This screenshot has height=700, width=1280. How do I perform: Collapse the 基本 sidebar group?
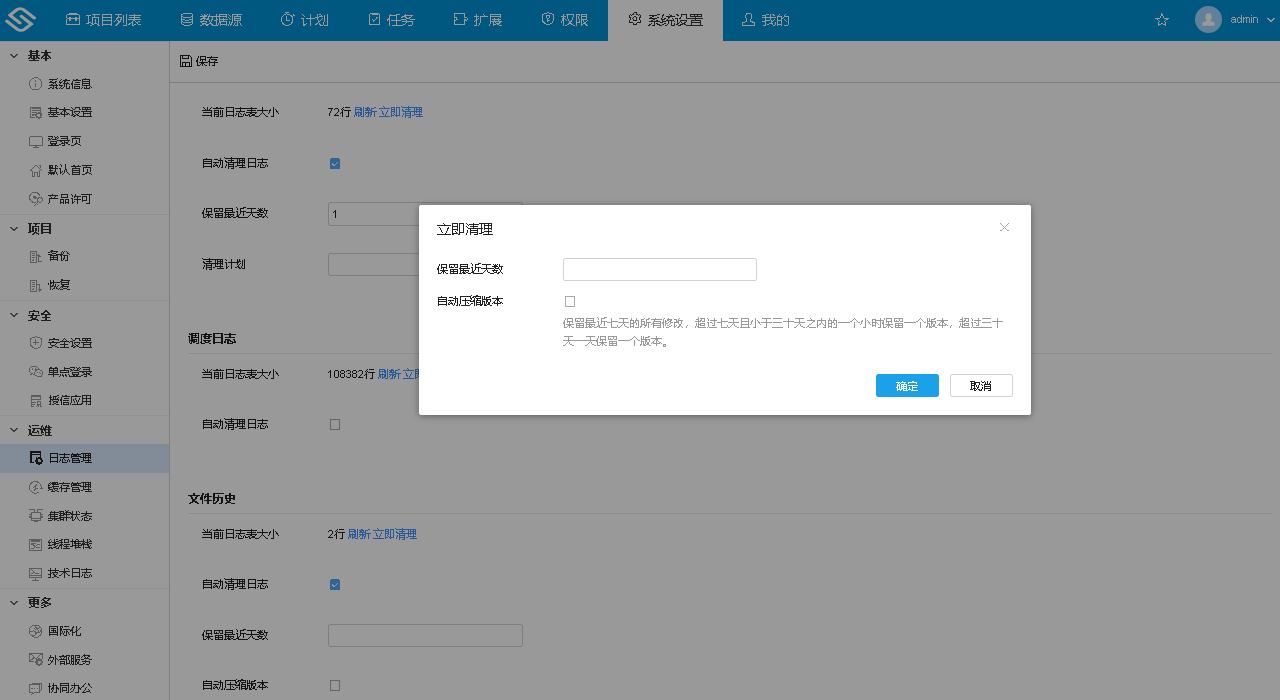[14, 56]
